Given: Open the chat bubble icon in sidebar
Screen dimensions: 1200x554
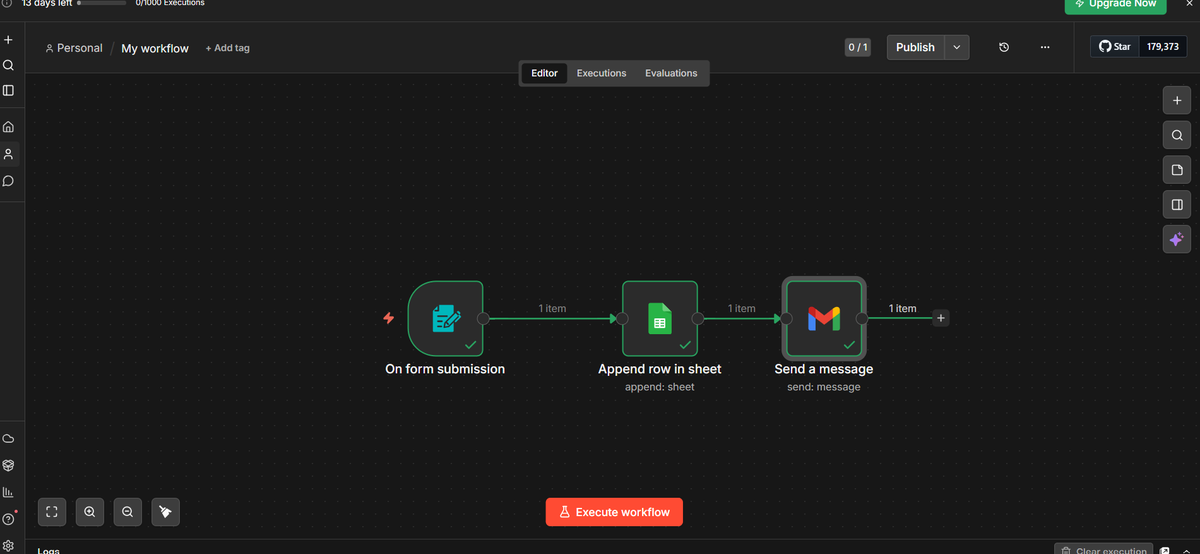Looking at the screenshot, I should click(x=8, y=181).
